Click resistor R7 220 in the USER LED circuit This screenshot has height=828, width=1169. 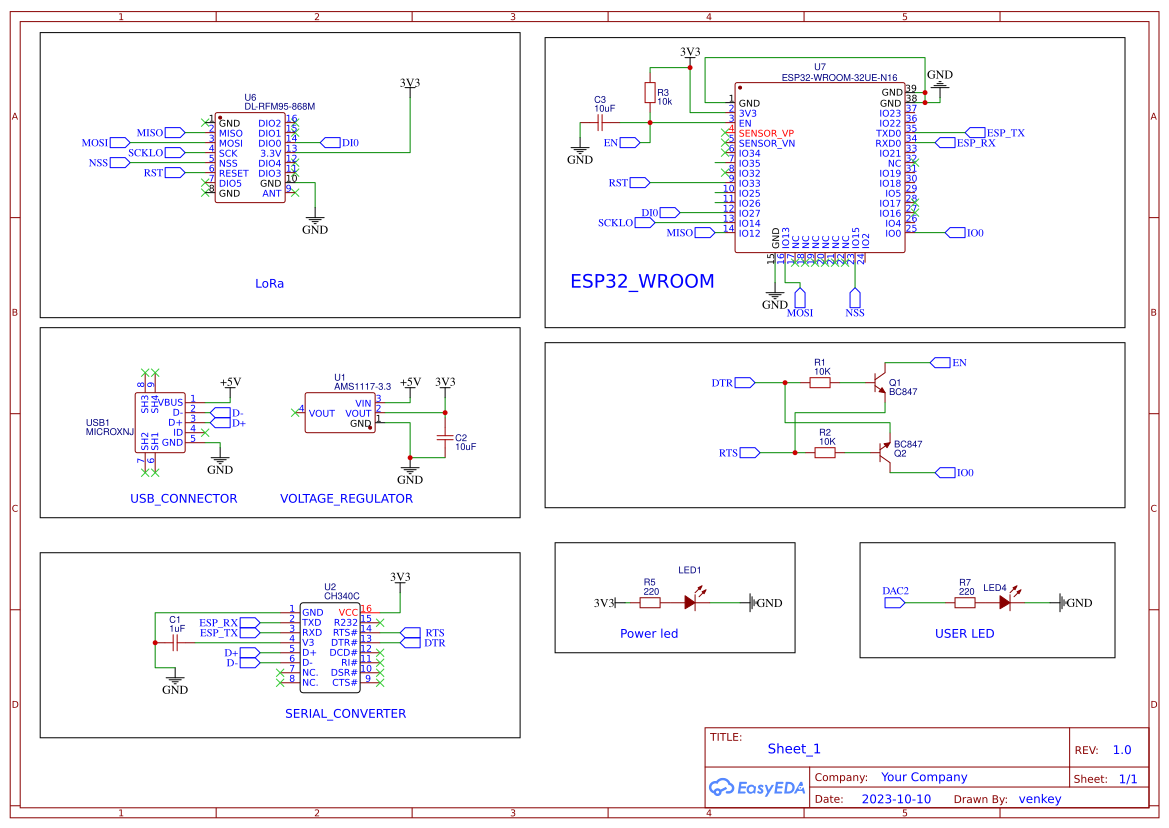(x=965, y=602)
